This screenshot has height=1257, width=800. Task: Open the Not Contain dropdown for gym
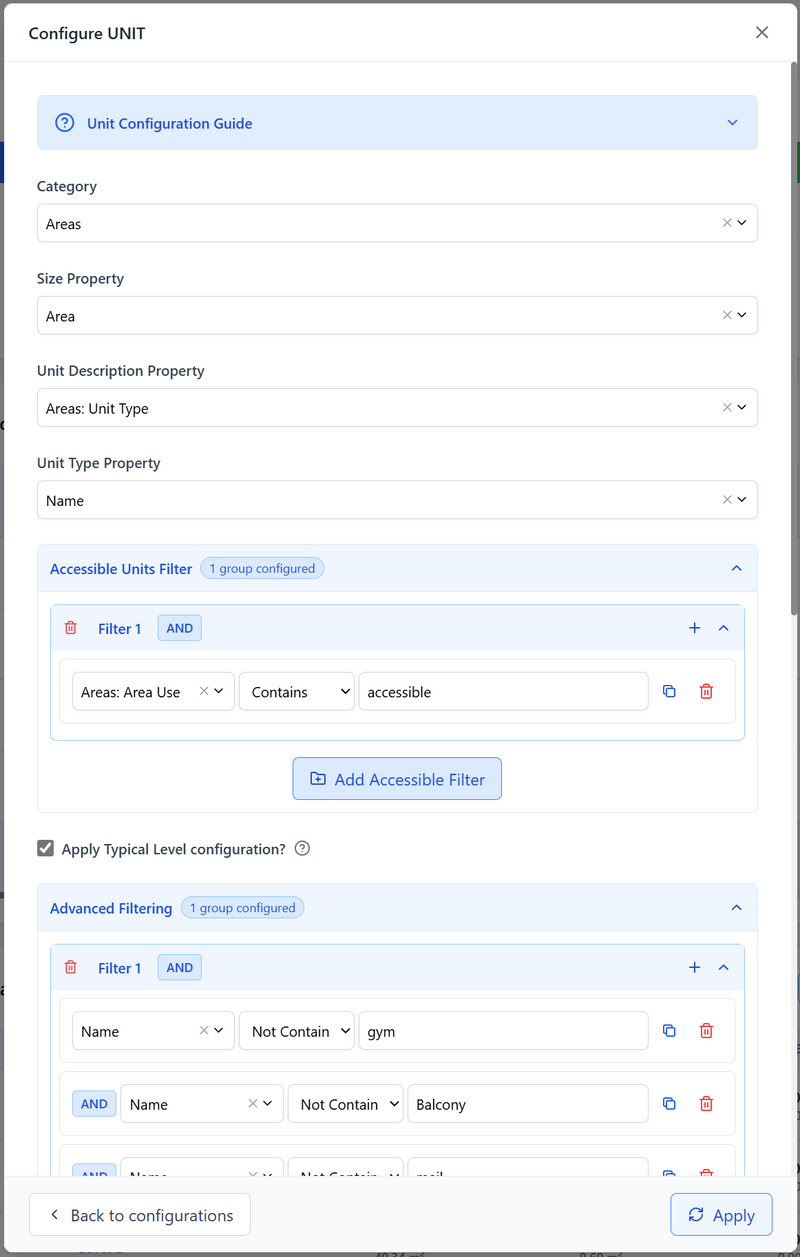[297, 1031]
